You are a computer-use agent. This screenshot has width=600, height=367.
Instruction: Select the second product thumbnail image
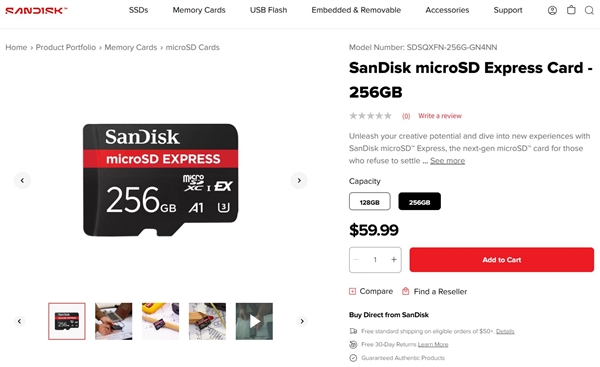tap(114, 321)
